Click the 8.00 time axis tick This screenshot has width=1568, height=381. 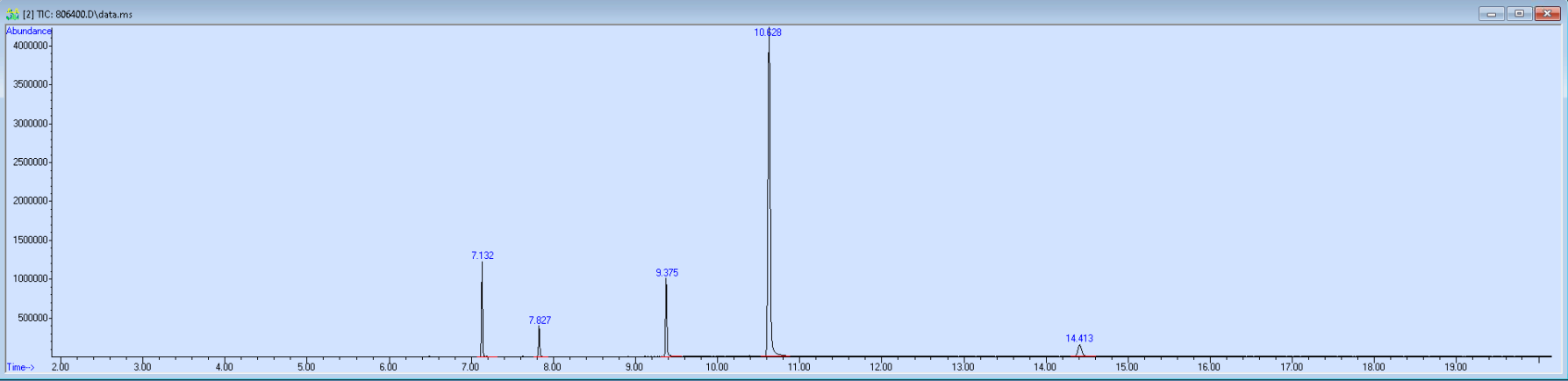coord(552,367)
